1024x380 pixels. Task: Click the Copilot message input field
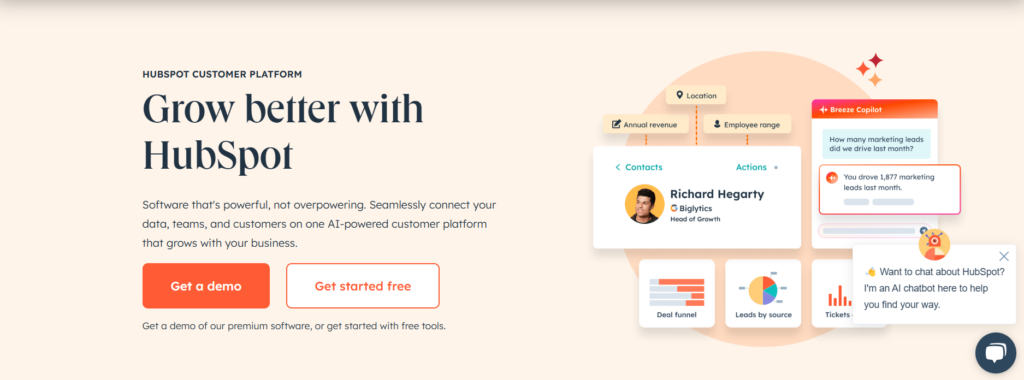[872, 231]
